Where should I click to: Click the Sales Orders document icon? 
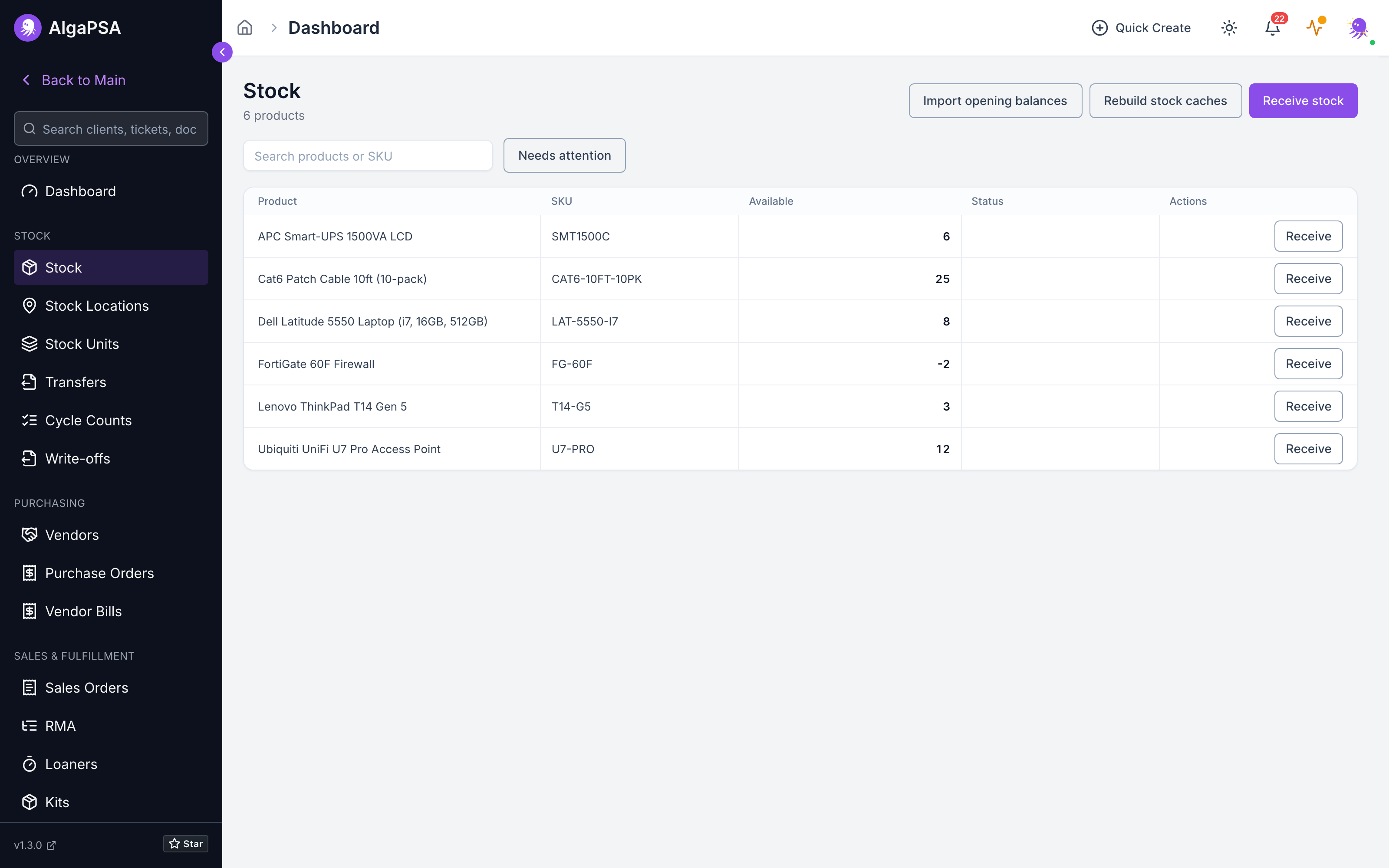[x=29, y=687]
